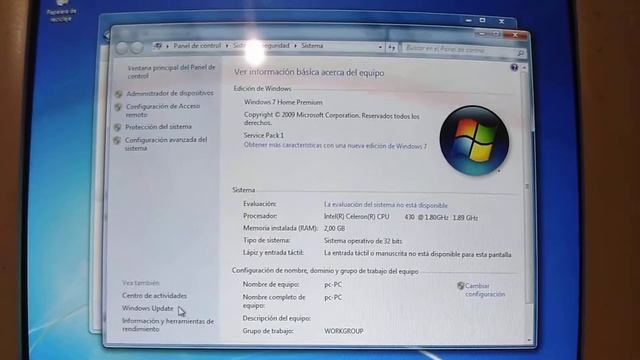Viewport: 640px width, 360px height.
Task: Maximize the Sistema window
Action: pos(496,34)
